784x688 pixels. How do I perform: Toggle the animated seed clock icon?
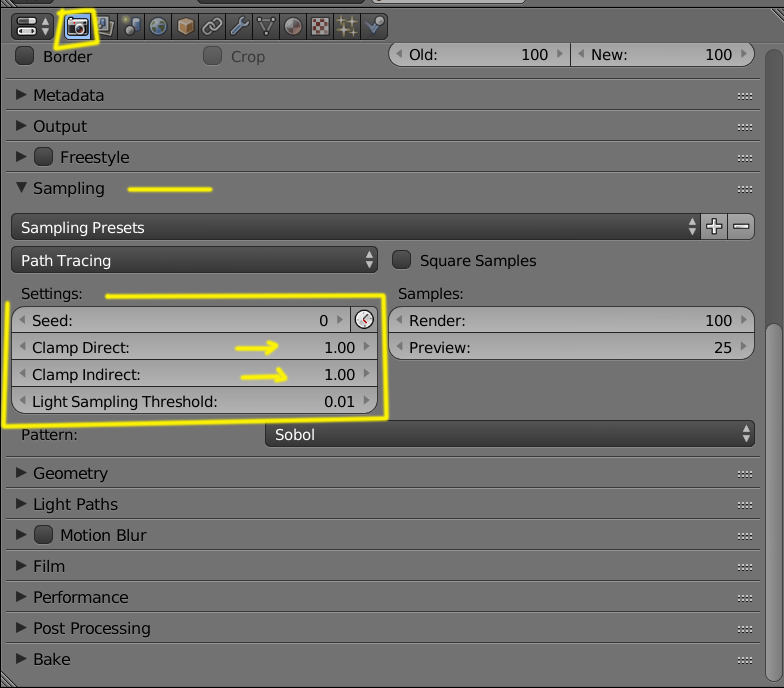[x=364, y=320]
